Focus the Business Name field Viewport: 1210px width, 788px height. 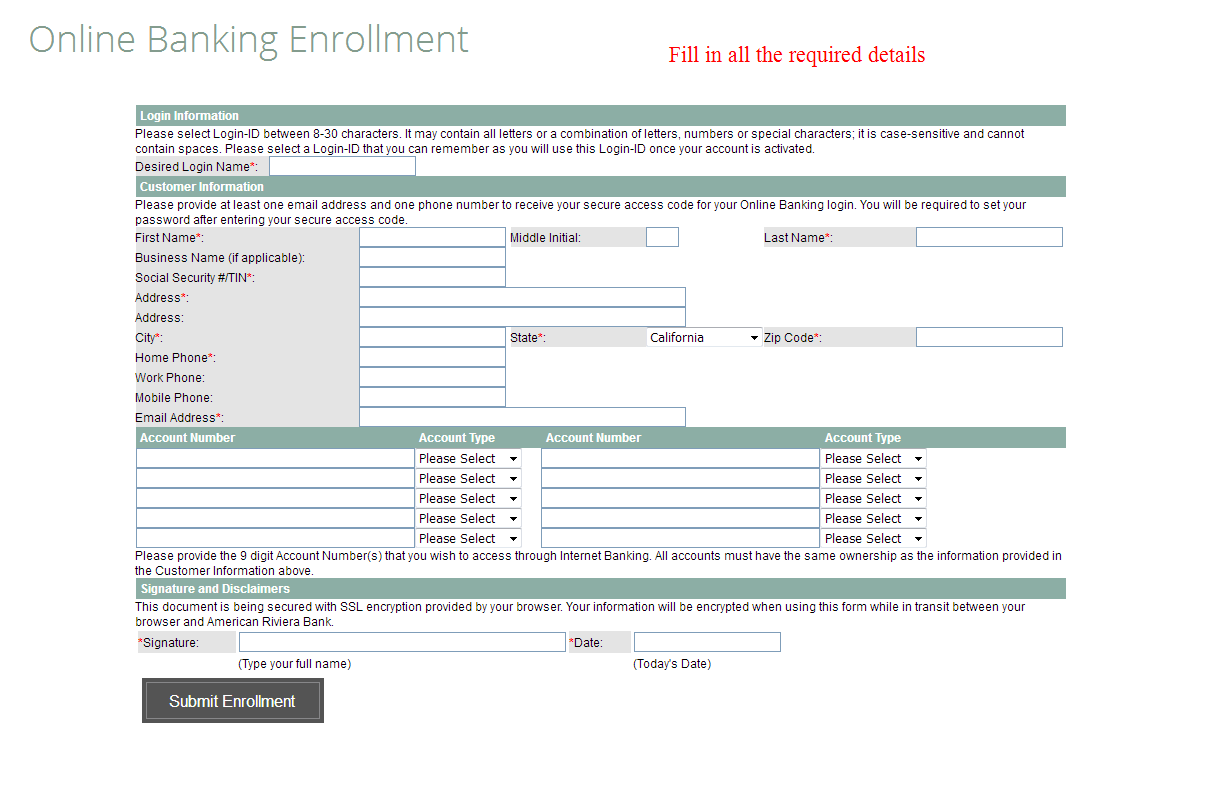click(432, 257)
